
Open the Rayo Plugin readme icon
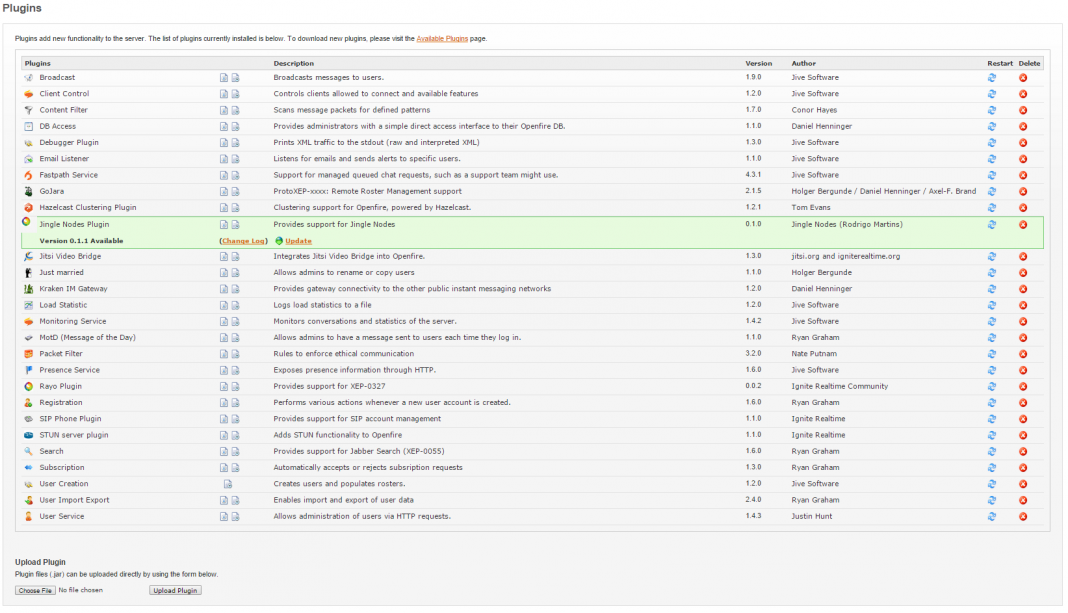tap(223, 387)
